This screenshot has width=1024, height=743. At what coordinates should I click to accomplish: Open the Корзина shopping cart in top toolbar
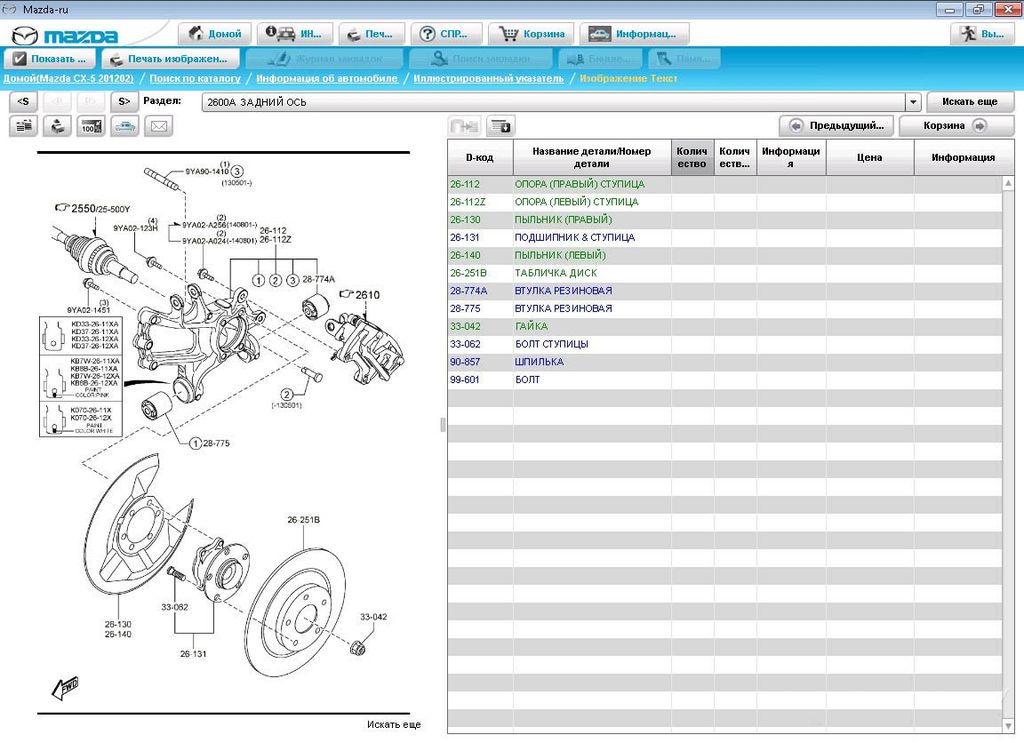click(x=533, y=34)
